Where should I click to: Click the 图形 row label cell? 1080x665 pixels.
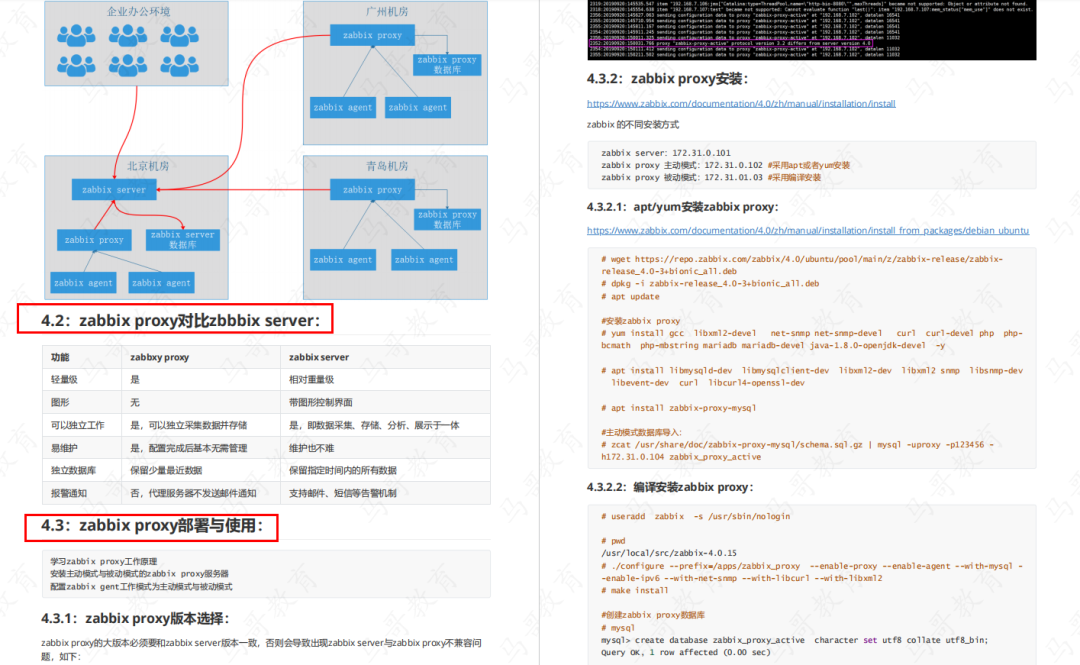click(82, 402)
